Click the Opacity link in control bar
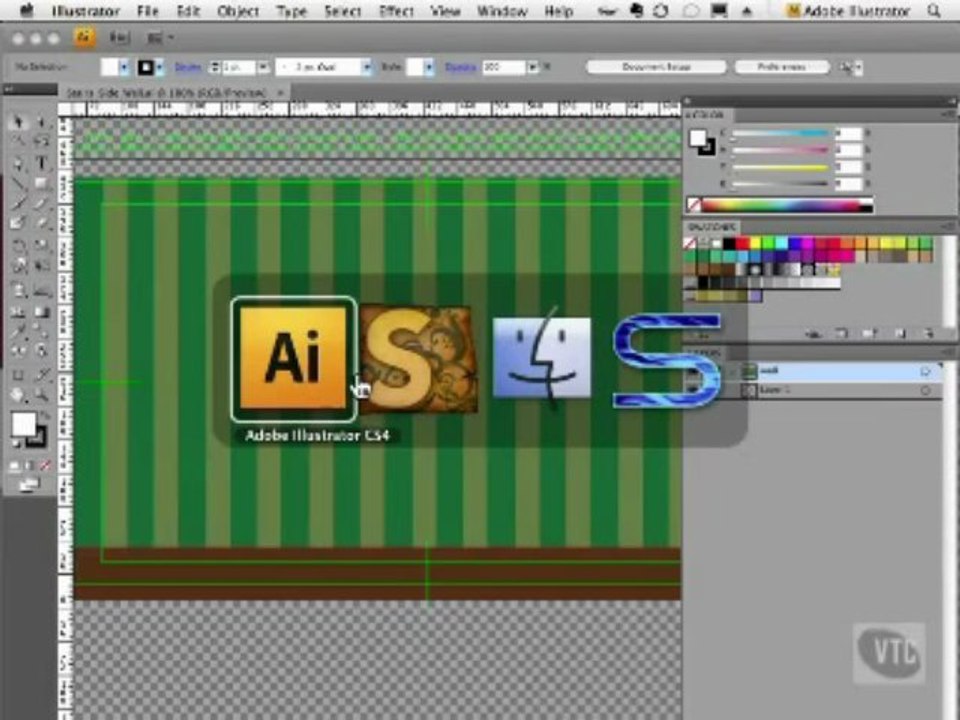 tap(460, 67)
